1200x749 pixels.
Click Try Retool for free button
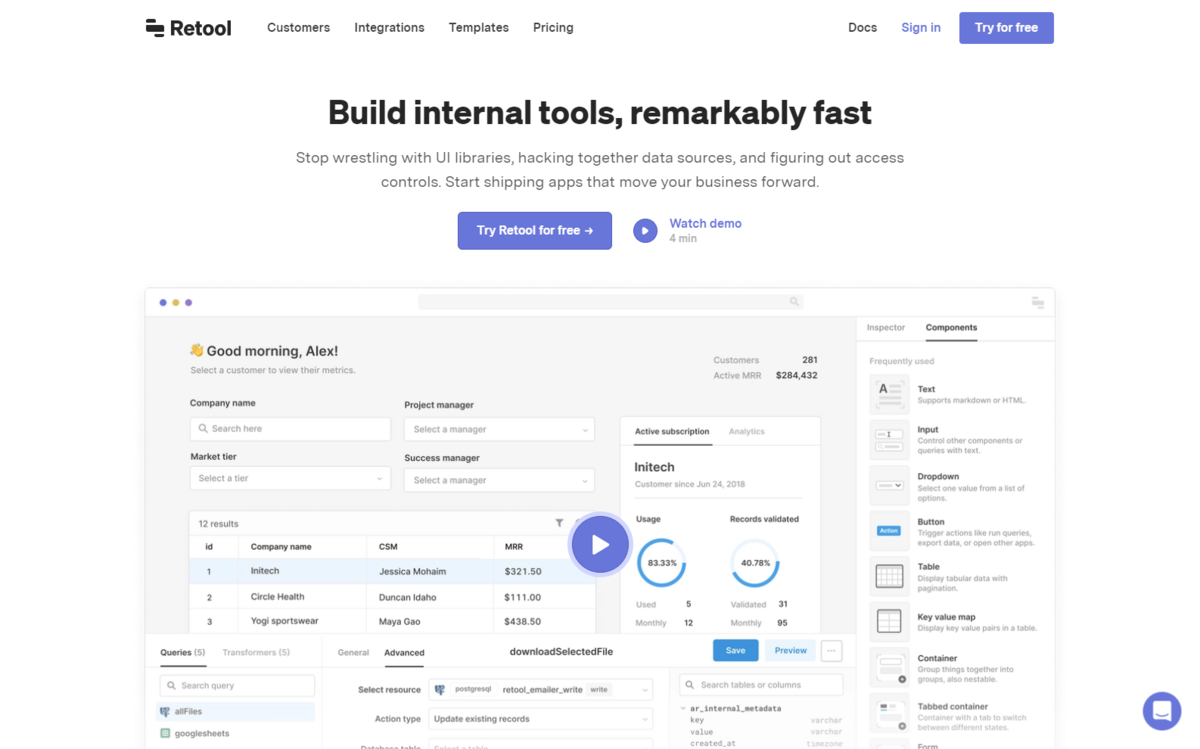535,230
